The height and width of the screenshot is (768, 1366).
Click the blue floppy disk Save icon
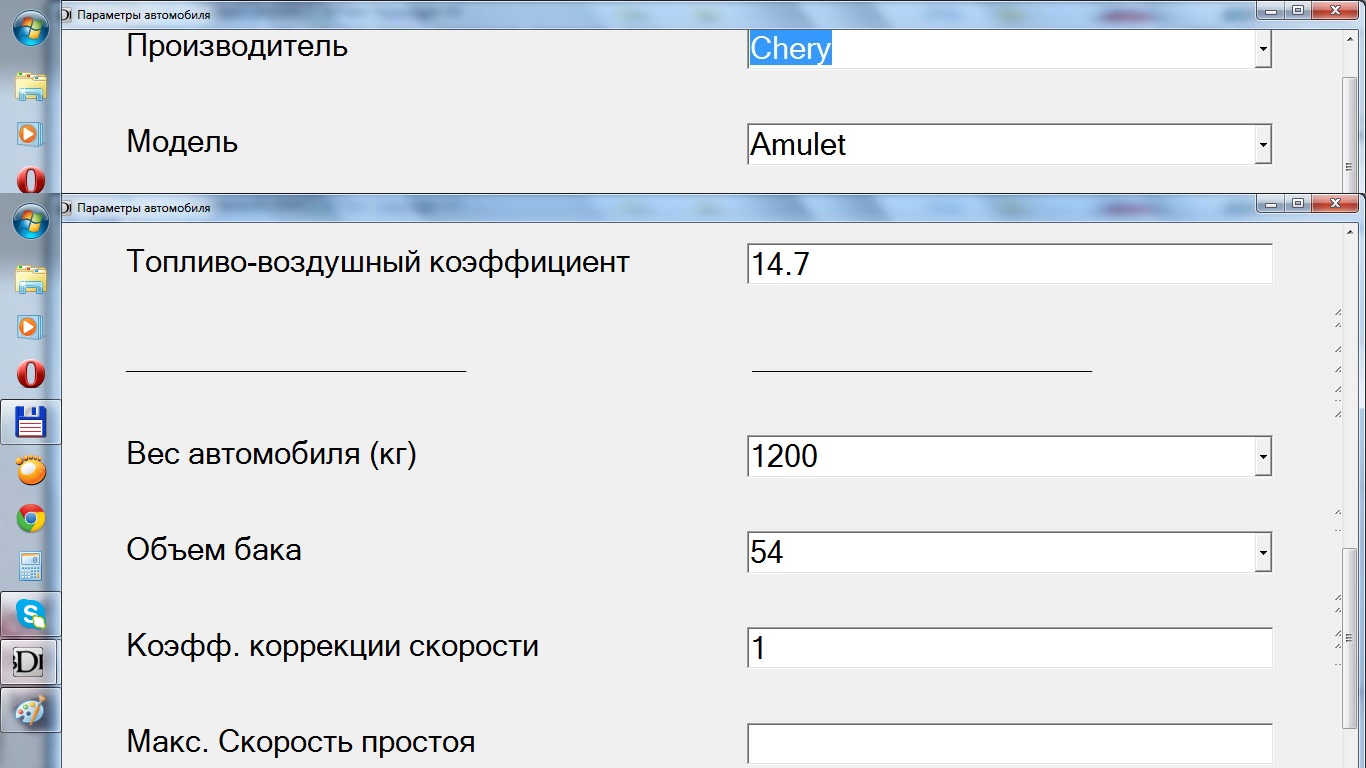[x=31, y=422]
